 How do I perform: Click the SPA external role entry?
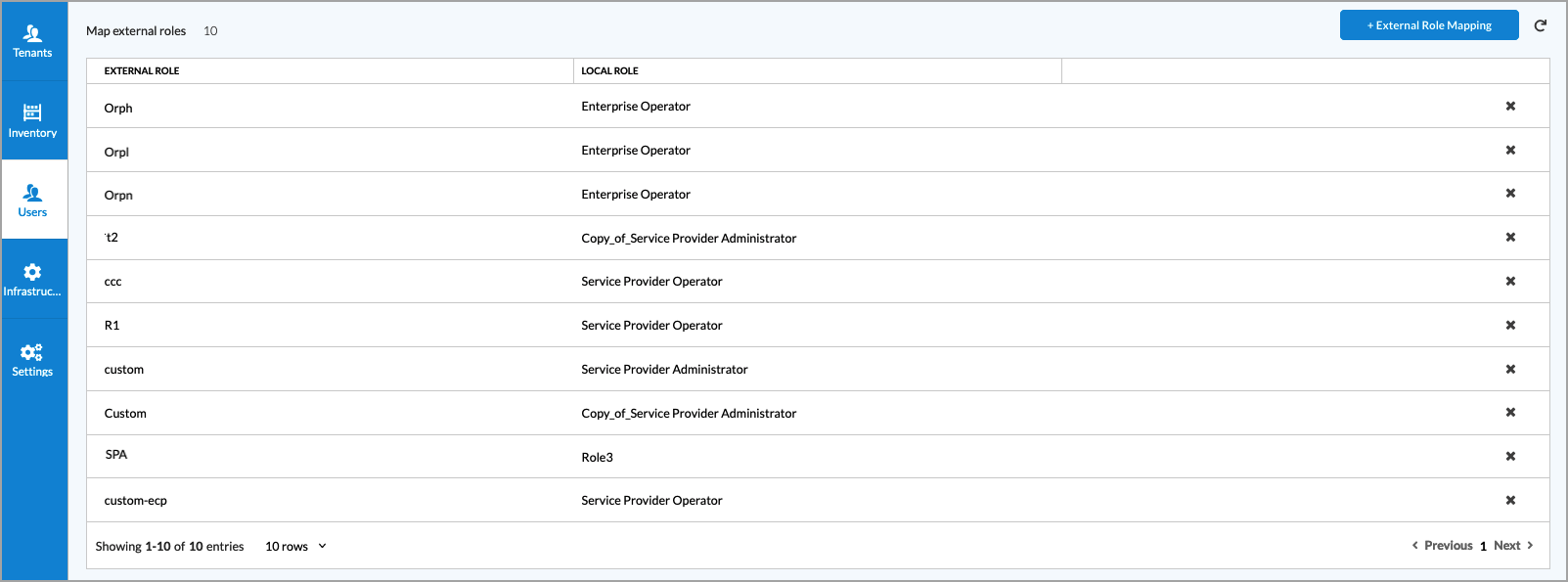click(x=116, y=454)
